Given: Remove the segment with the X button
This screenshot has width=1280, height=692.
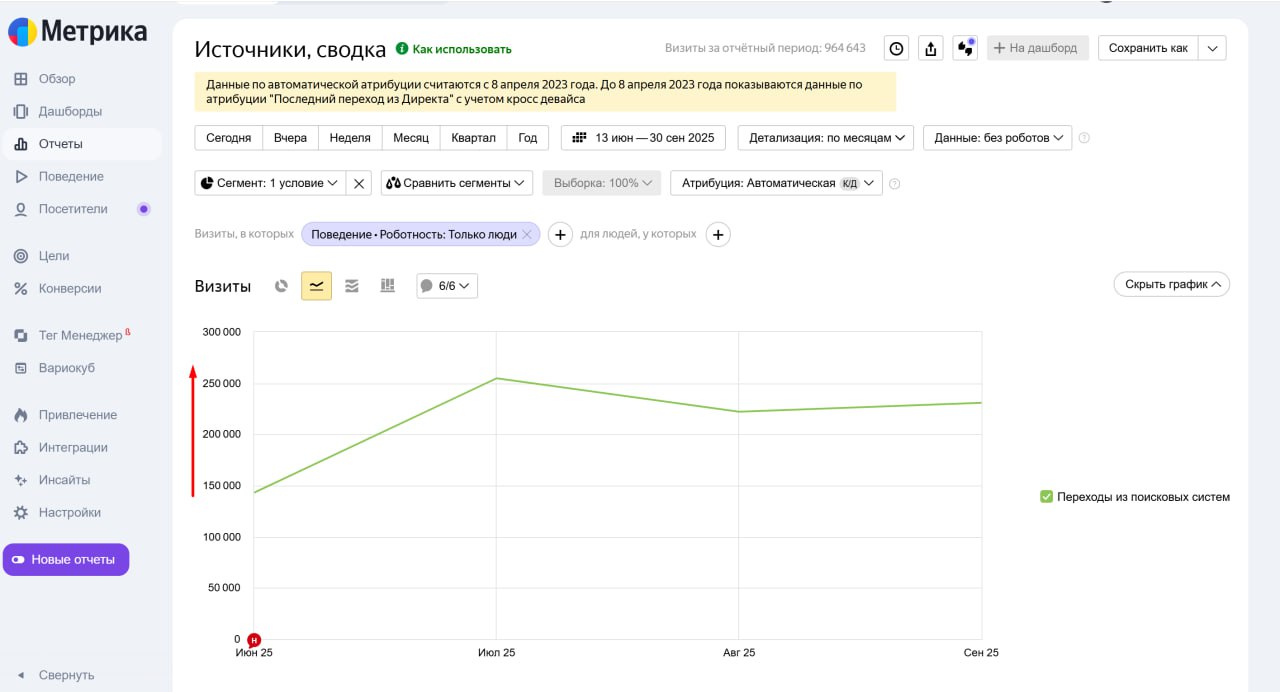Looking at the screenshot, I should (360, 183).
